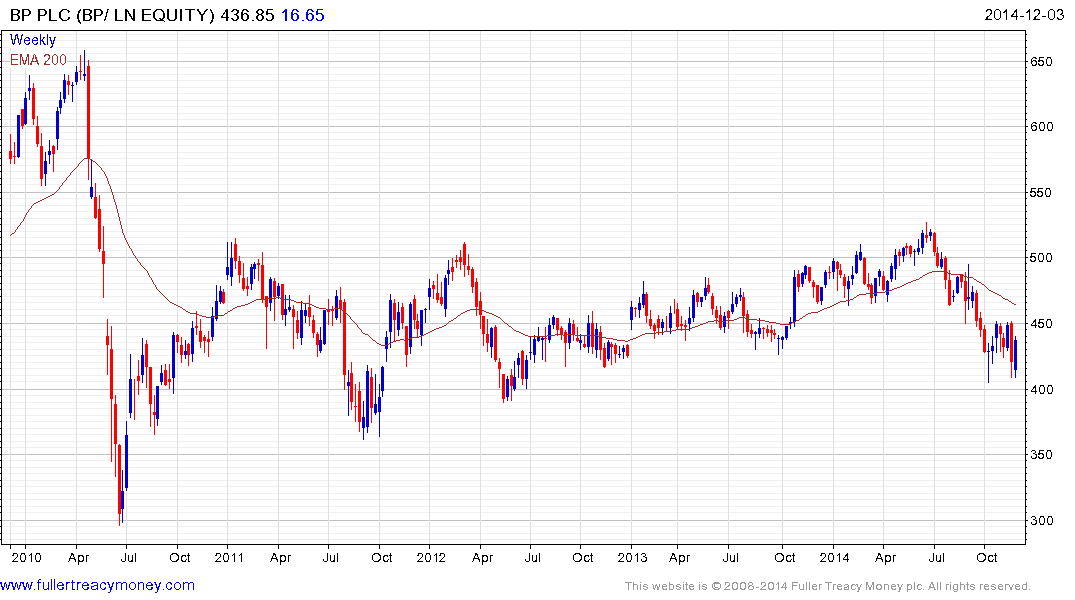Click the 2014 year axis label
Screen dimensions: 1075x600
834,557
